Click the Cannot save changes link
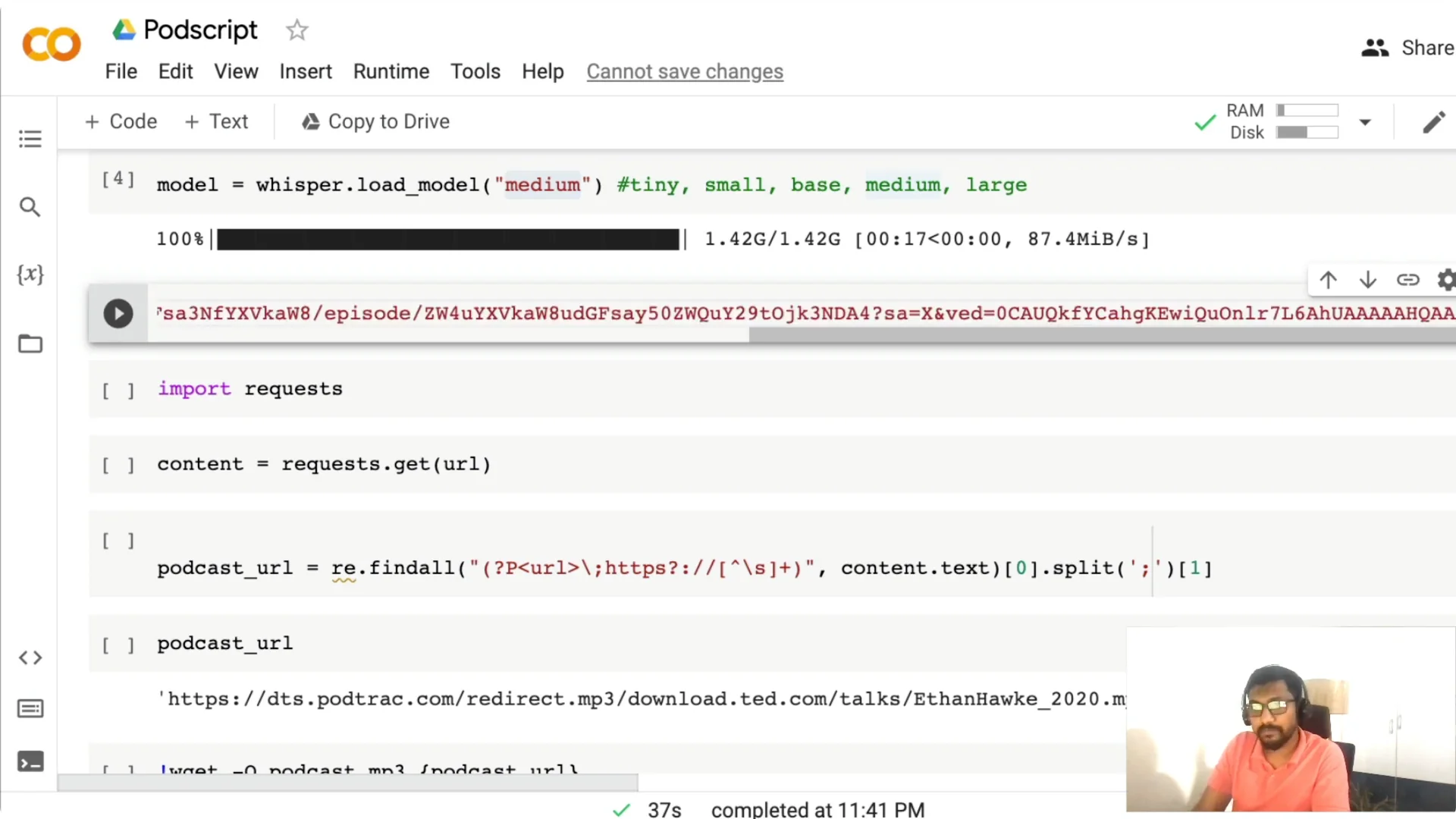1456x819 pixels. pos(685,71)
